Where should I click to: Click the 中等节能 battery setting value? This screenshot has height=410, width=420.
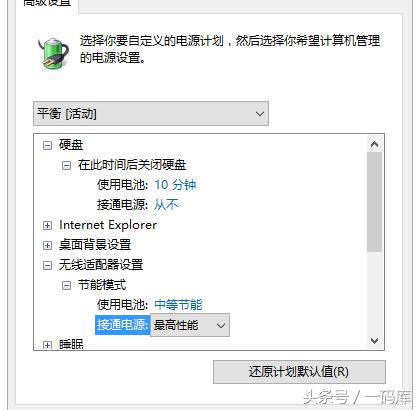pyautogui.click(x=178, y=305)
